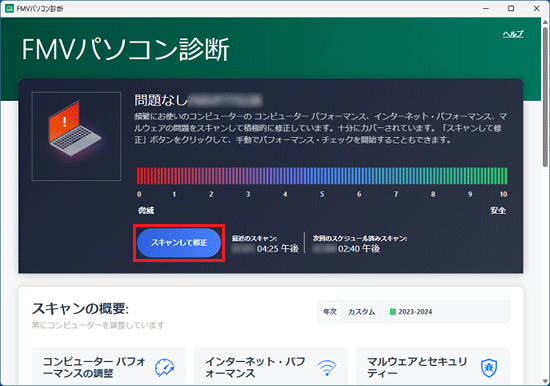Select the 年次 tab
The image size is (550, 386).
pyautogui.click(x=330, y=312)
